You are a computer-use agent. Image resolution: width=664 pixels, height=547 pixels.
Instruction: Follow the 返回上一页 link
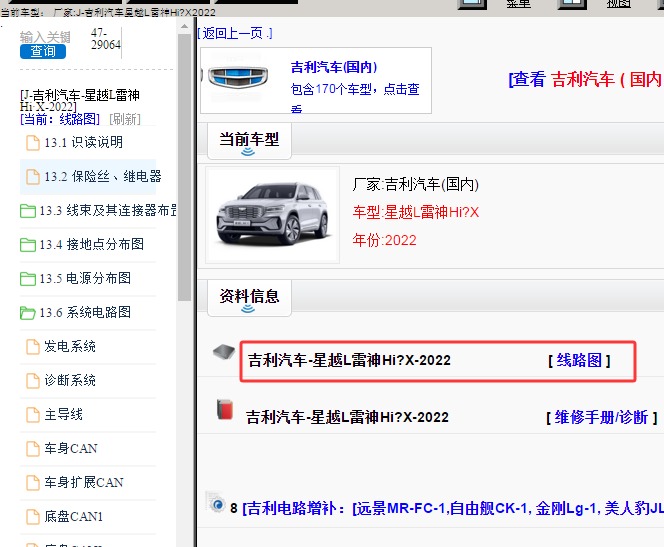[x=235, y=33]
